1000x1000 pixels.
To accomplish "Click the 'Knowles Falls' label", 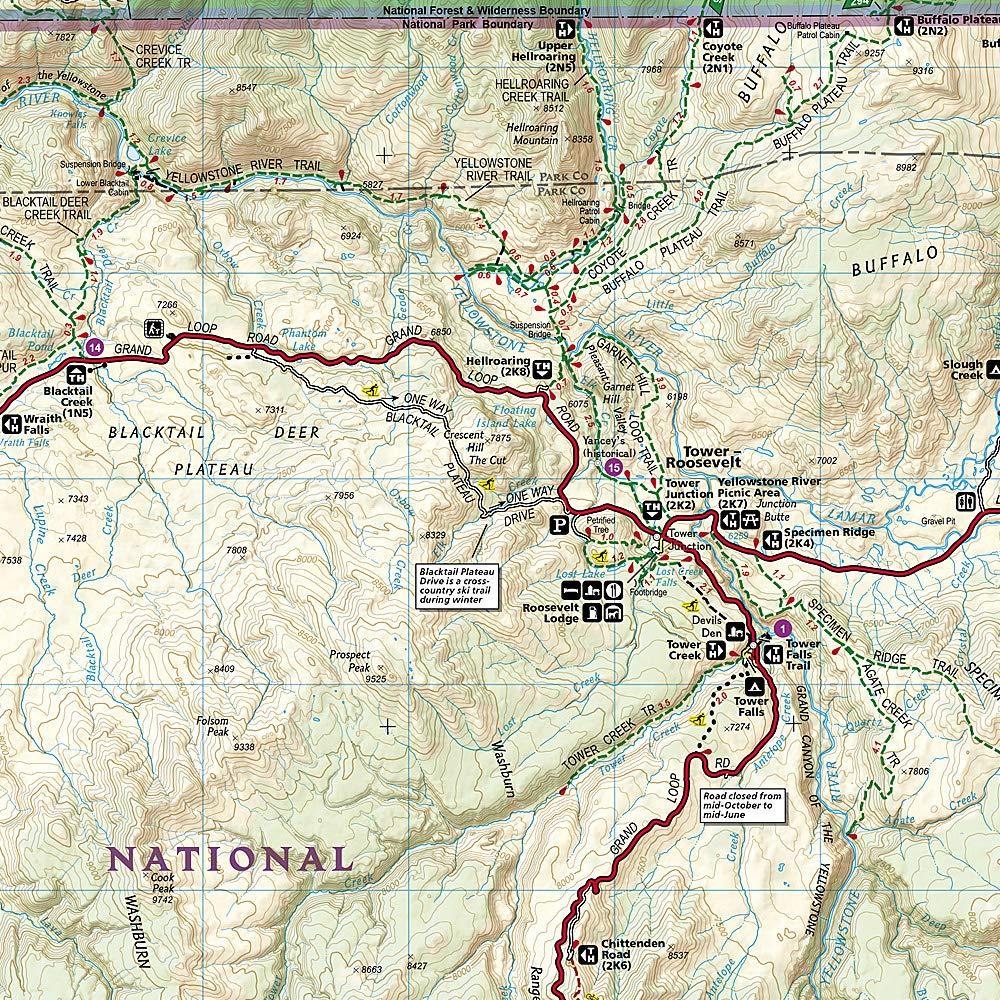I will (x=69, y=120).
